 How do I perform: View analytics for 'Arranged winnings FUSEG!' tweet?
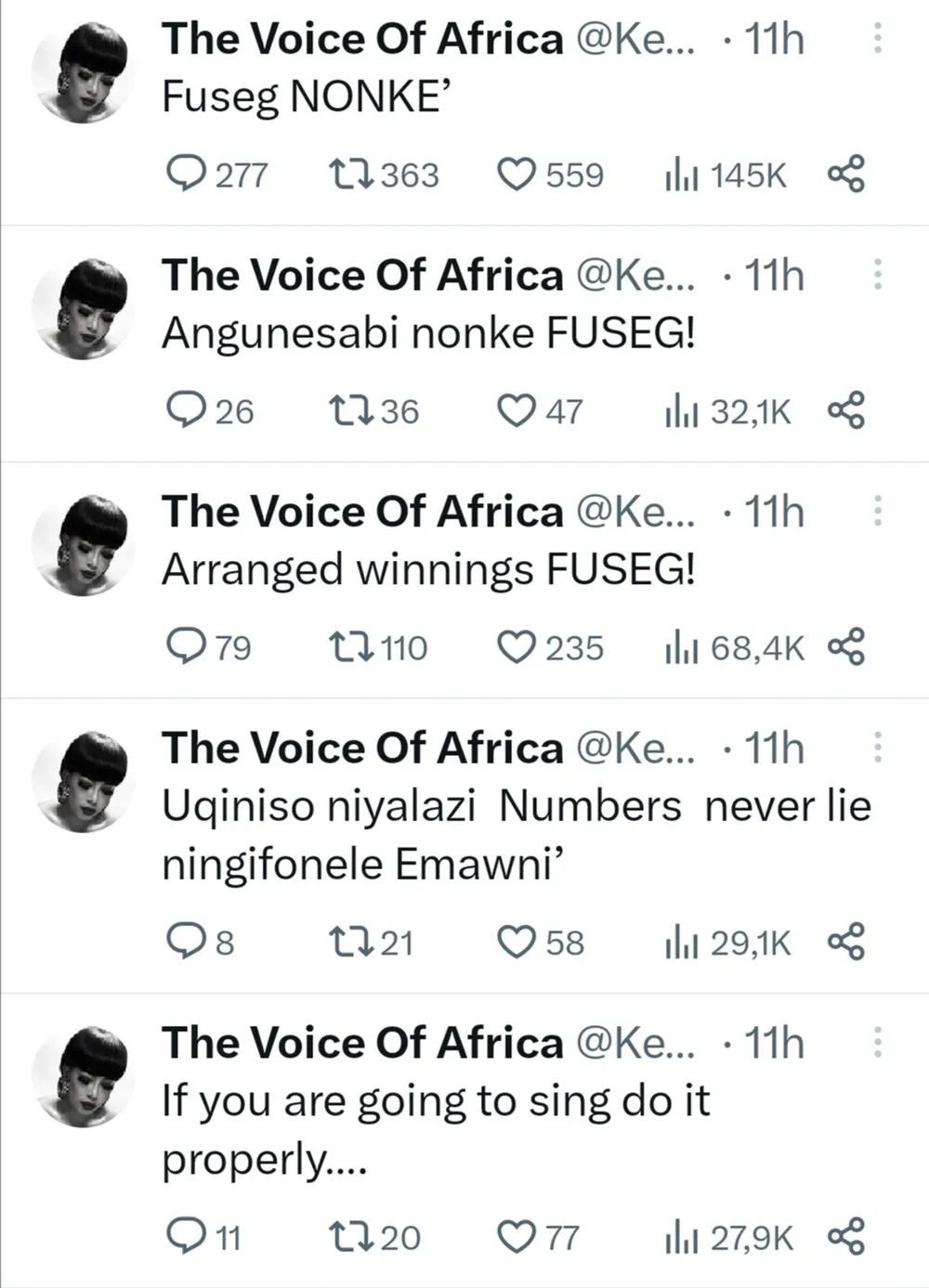tap(681, 647)
